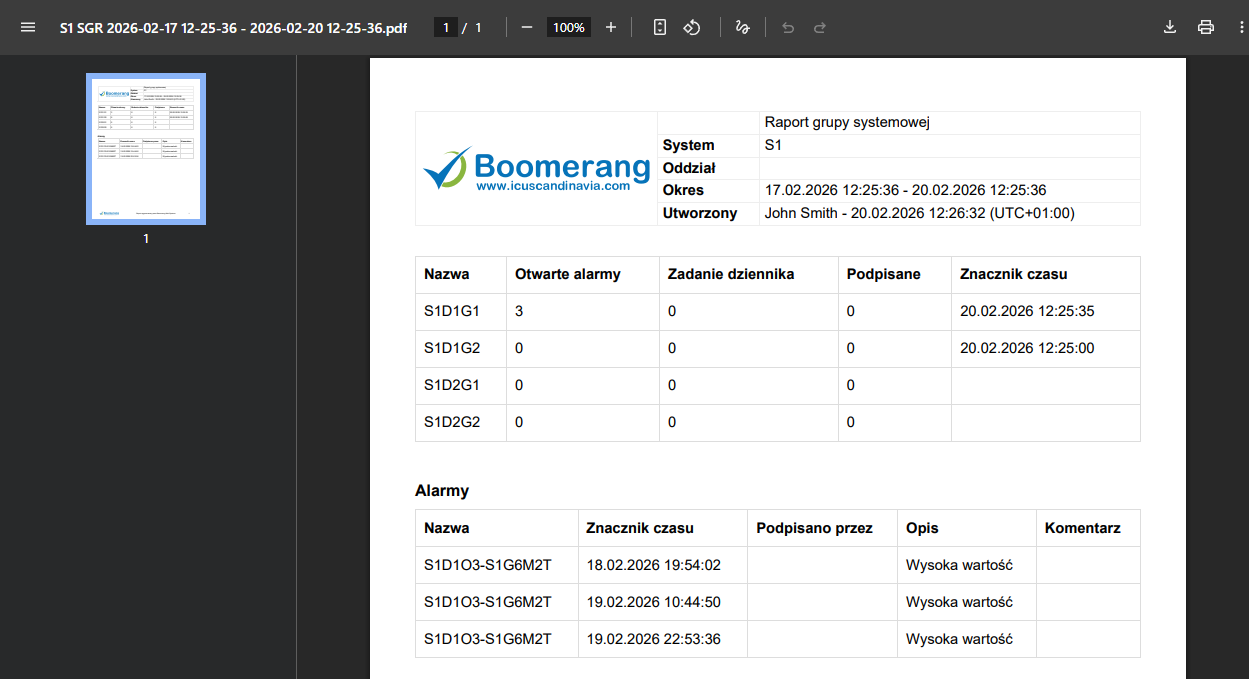The height and width of the screenshot is (679, 1249).
Task: Select the page 1 thumbnail
Action: (146, 149)
